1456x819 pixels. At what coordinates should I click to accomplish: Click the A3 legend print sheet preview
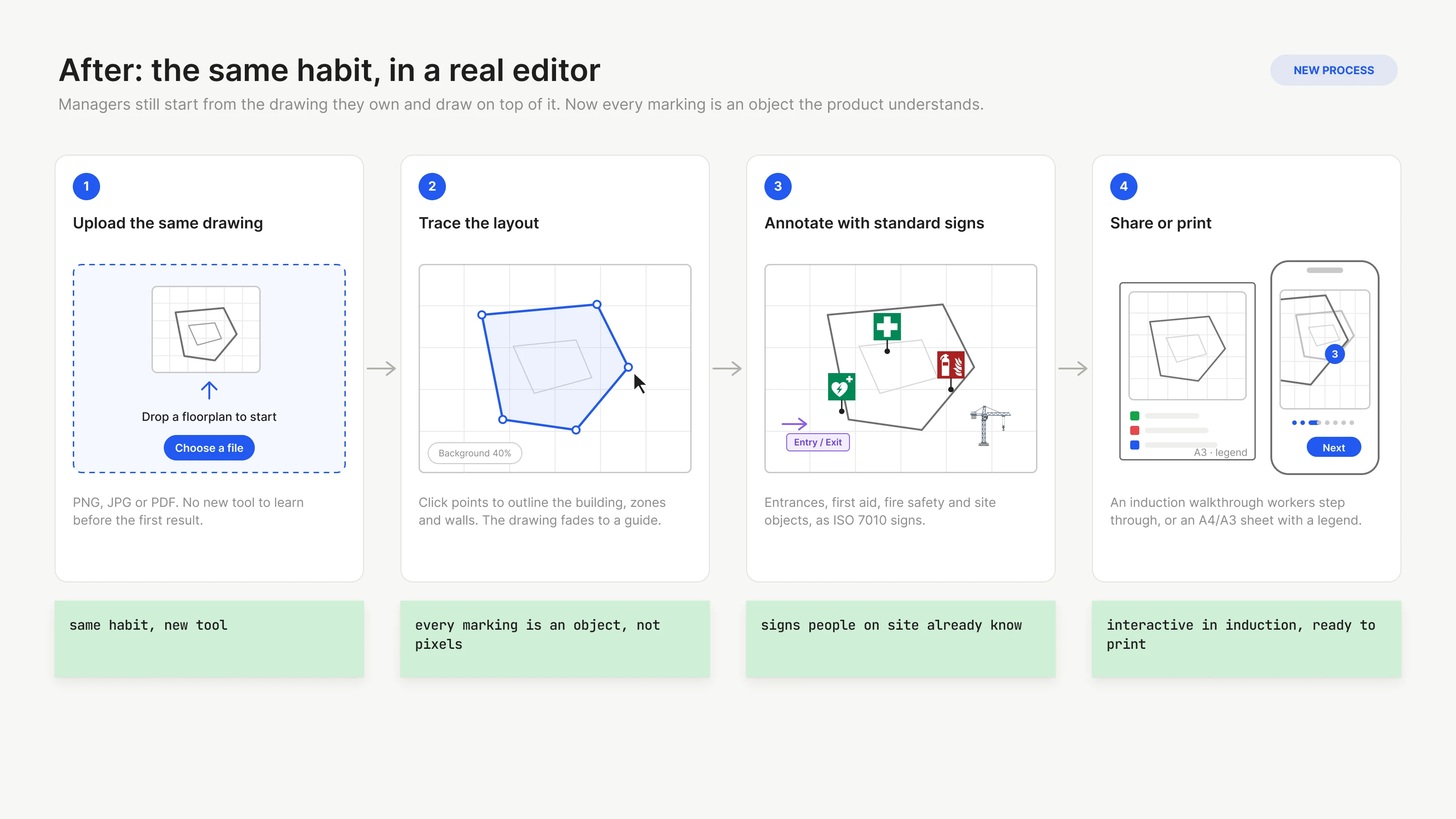click(1187, 371)
